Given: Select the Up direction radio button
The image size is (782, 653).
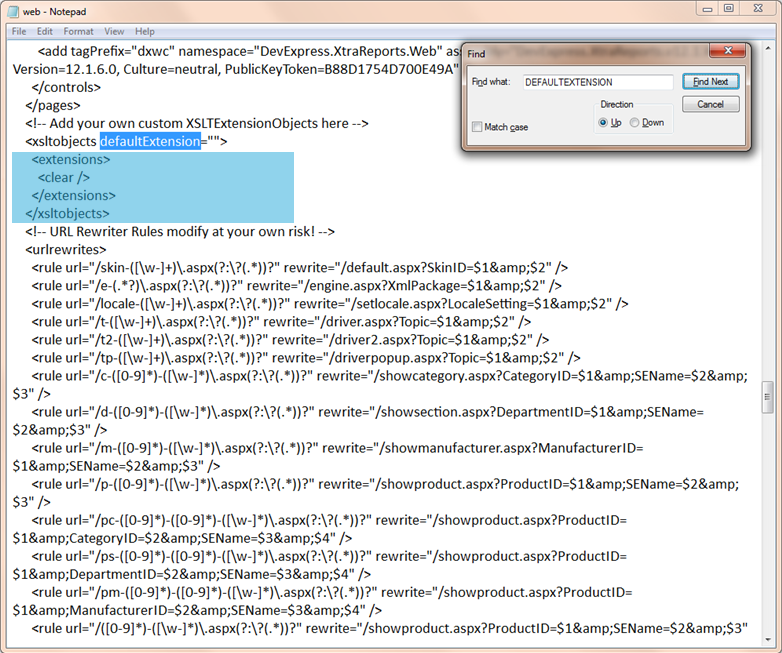Looking at the screenshot, I should (x=603, y=123).
